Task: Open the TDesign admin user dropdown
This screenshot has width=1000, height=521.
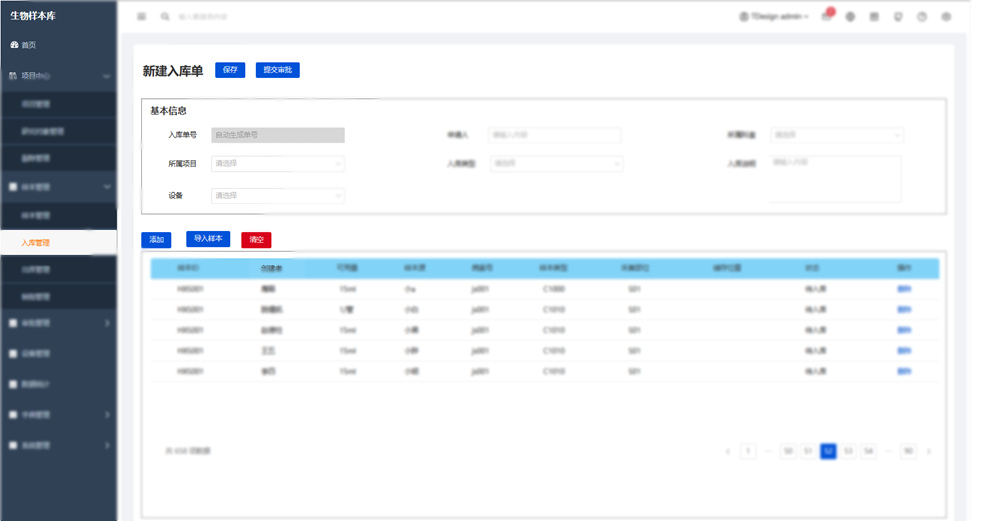Action: point(774,17)
